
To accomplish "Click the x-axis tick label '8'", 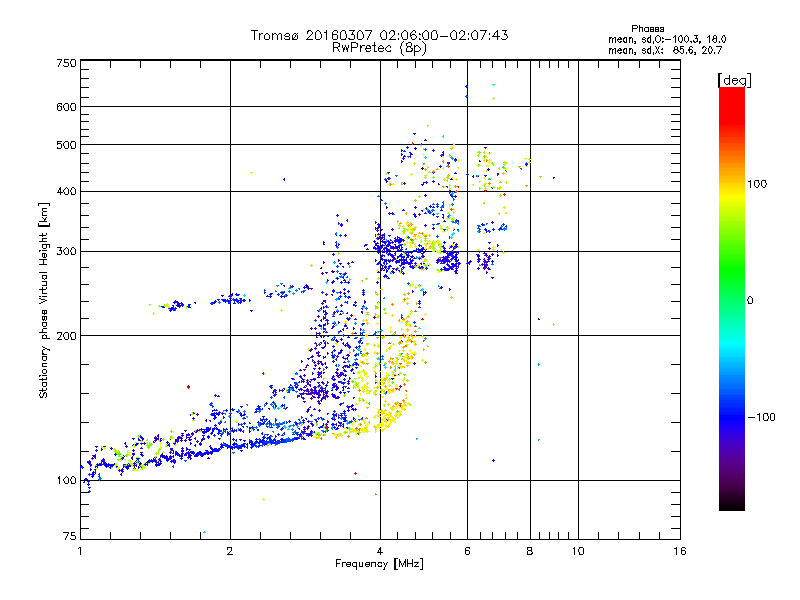I will [x=530, y=551].
